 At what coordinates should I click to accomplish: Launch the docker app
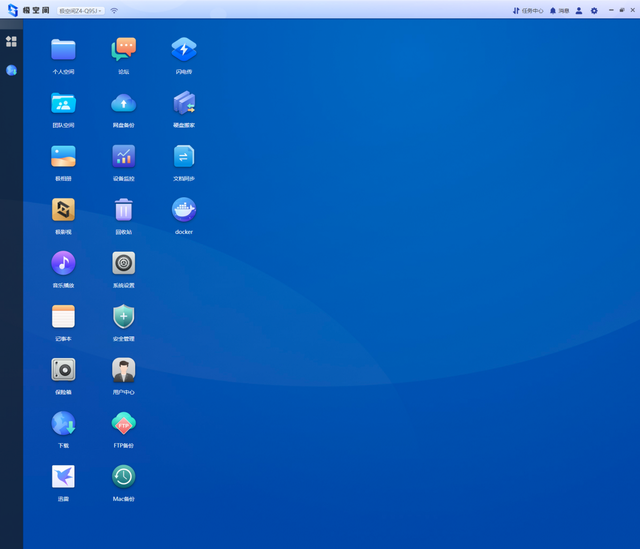(x=184, y=209)
